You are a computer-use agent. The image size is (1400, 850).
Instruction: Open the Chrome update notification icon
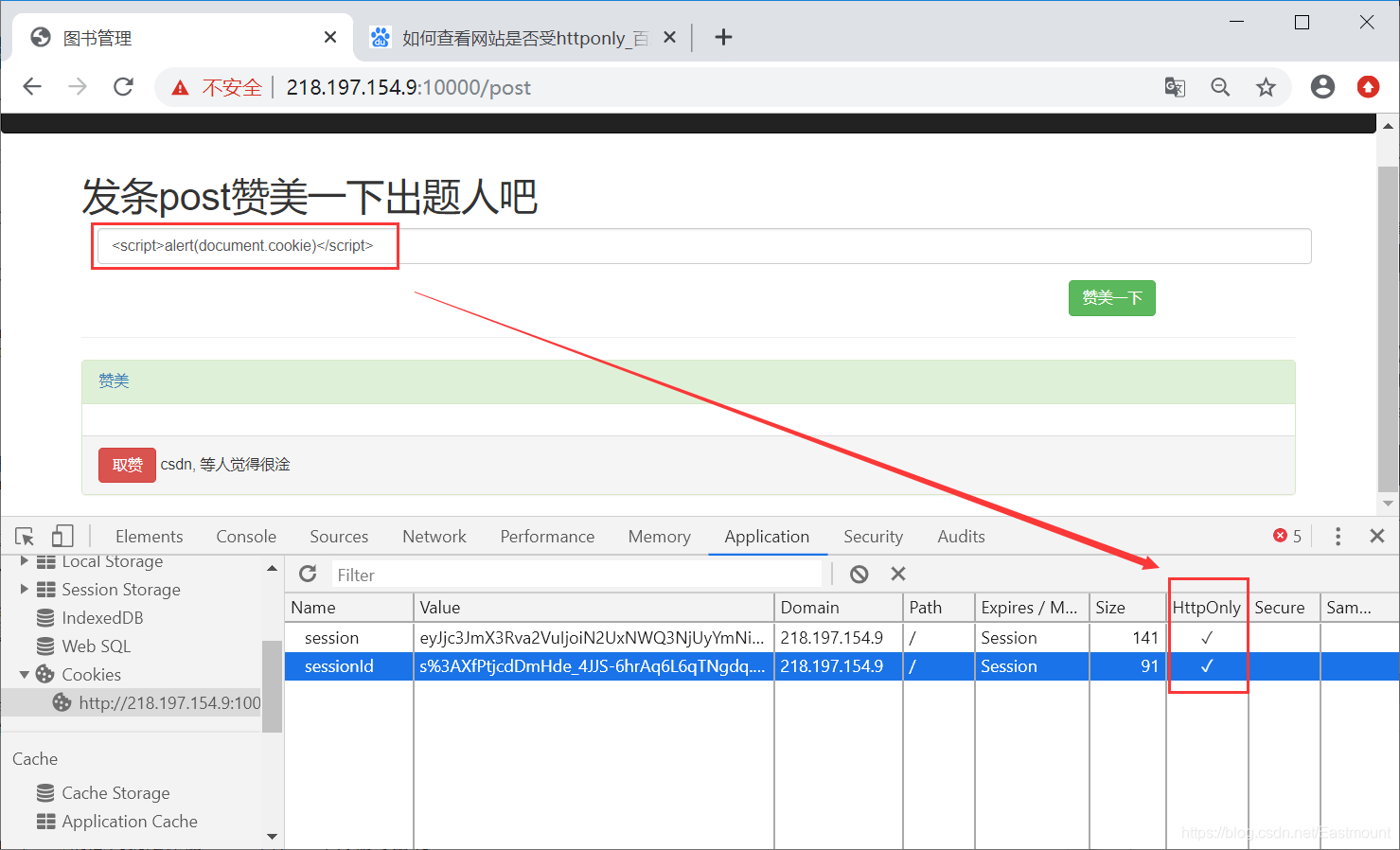pos(1368,87)
